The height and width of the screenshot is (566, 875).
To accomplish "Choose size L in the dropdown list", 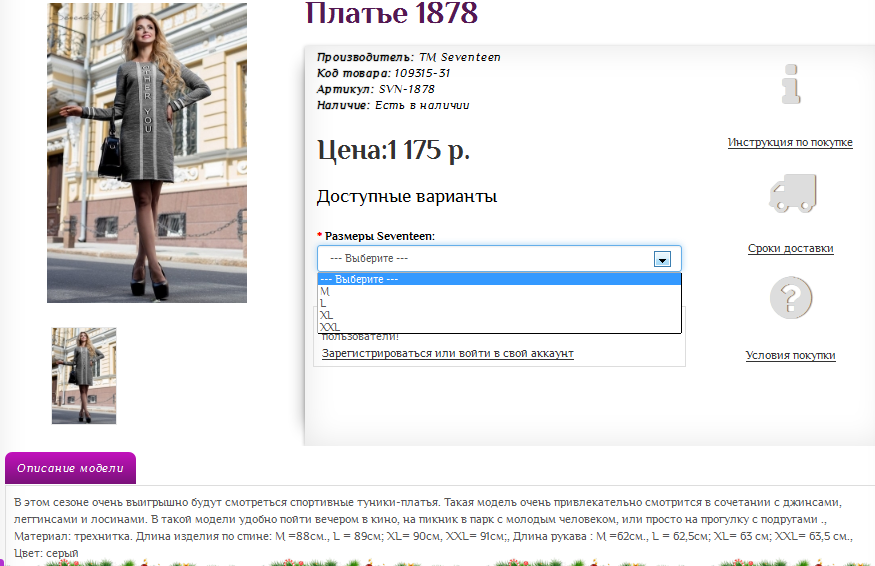I will (x=323, y=303).
